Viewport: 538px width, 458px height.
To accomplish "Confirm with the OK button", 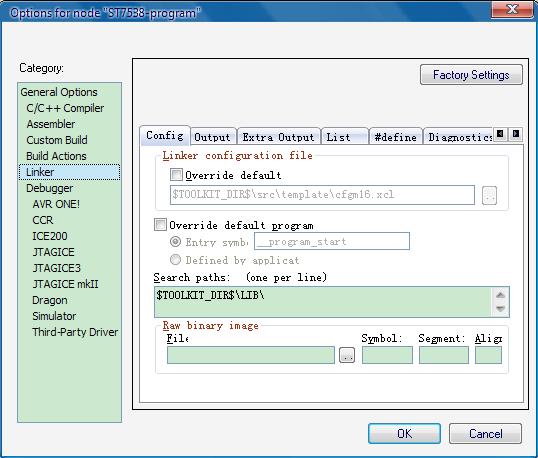I will tap(405, 433).
